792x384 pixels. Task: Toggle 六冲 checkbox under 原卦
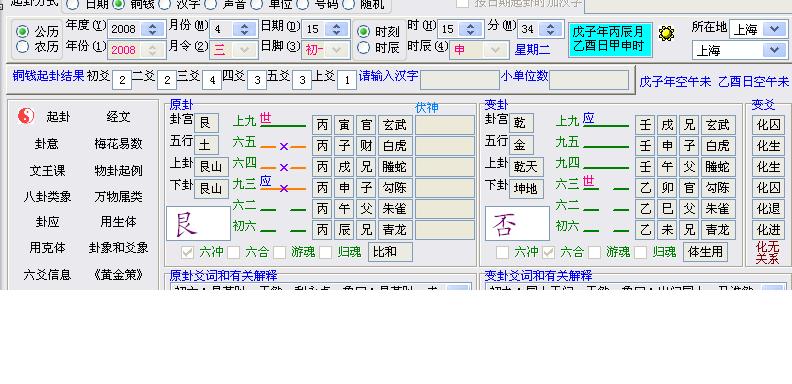click(187, 252)
